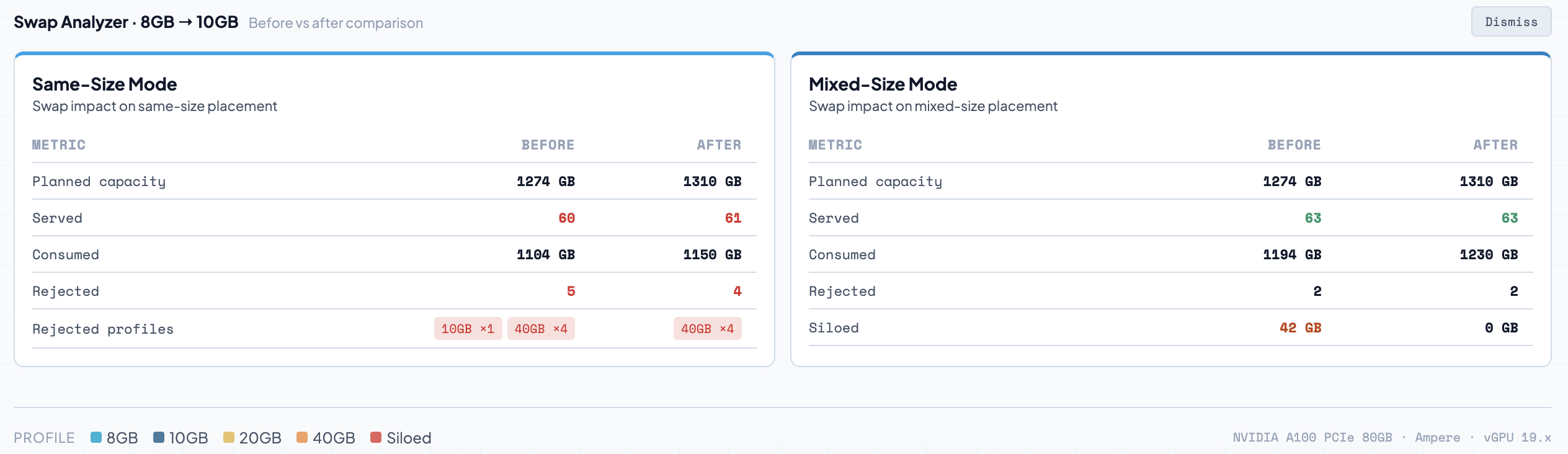This screenshot has width=1568, height=454.
Task: Click the Siloed 42 GB value in Mixed-Size table
Action: (1299, 329)
